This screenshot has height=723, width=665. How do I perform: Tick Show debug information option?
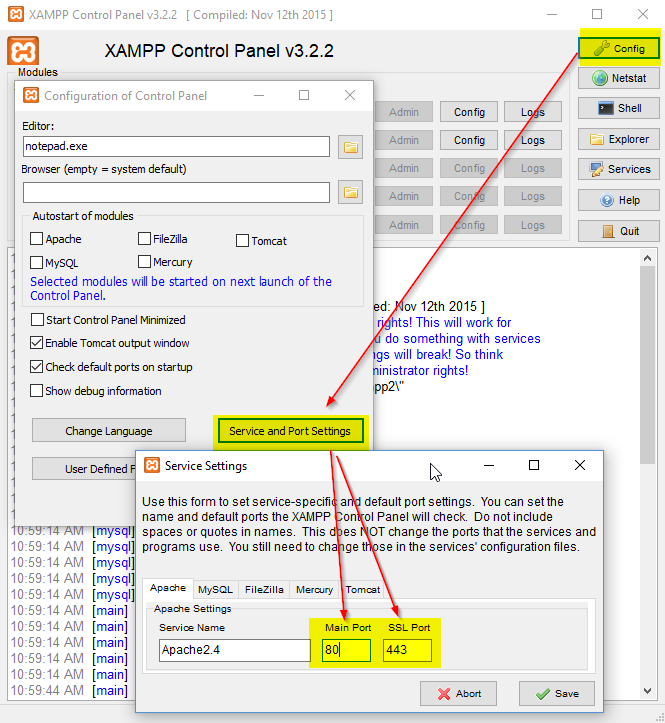click(38, 391)
